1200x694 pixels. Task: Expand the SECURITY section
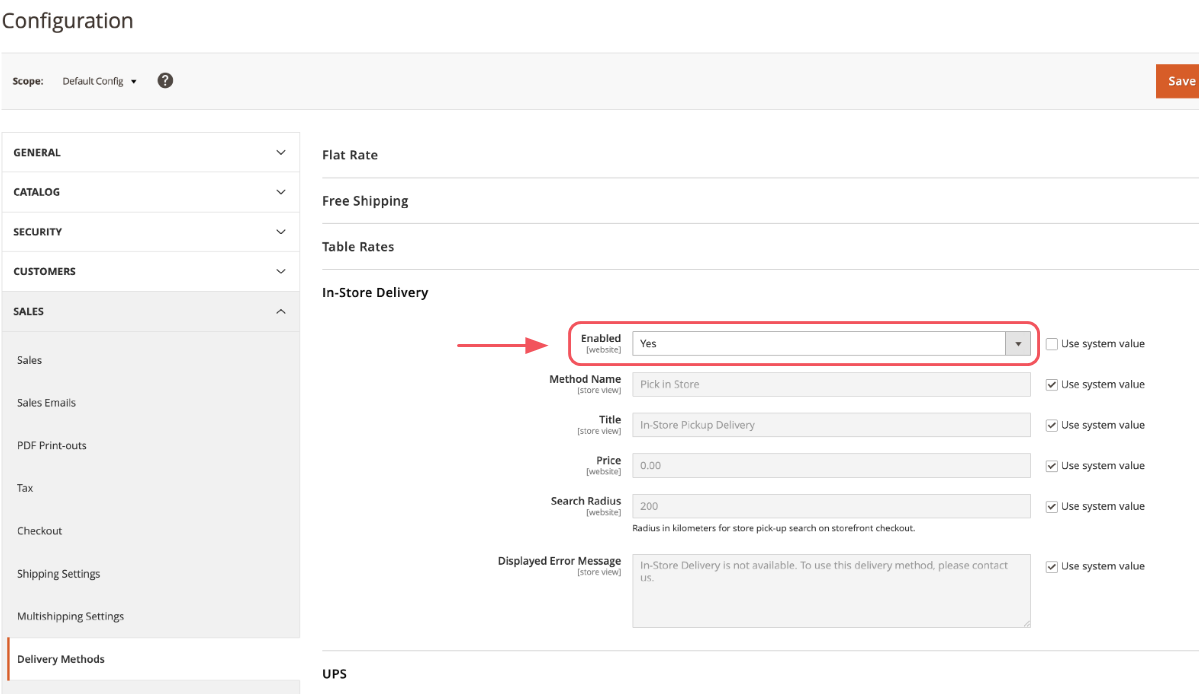click(x=151, y=231)
